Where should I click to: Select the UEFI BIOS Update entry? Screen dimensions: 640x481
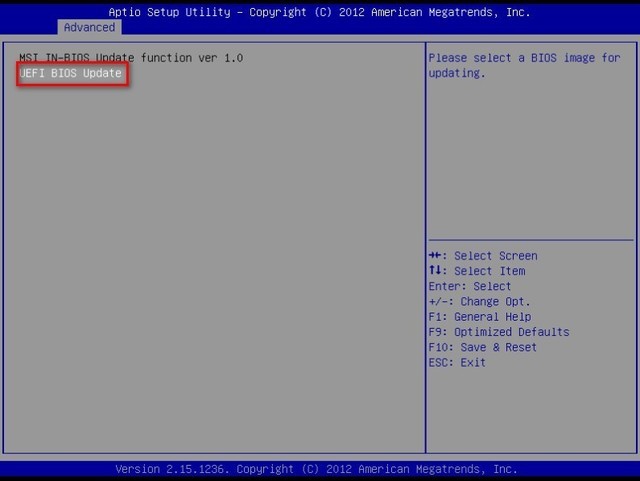(71, 74)
